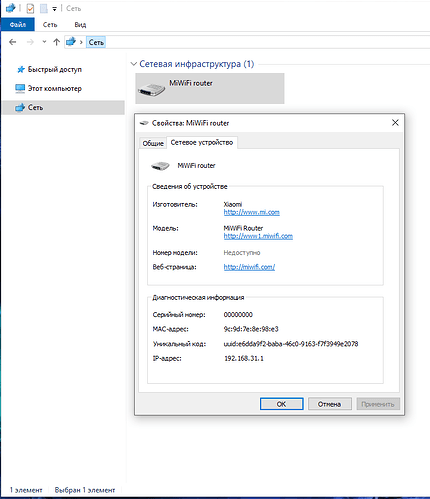Open Customize Quick Access Toolbar dropdown
430x499 pixels.
click(x=54, y=9)
